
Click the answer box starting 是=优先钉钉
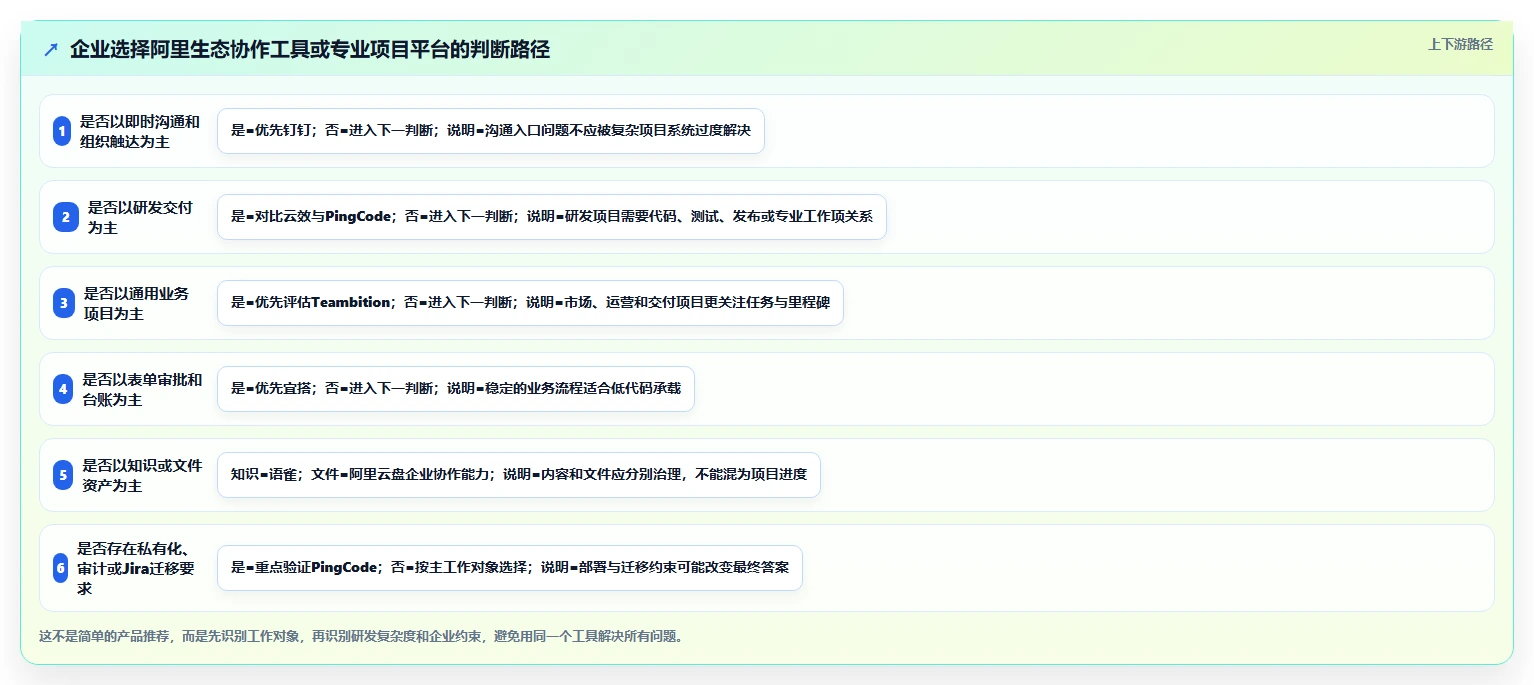coord(491,131)
